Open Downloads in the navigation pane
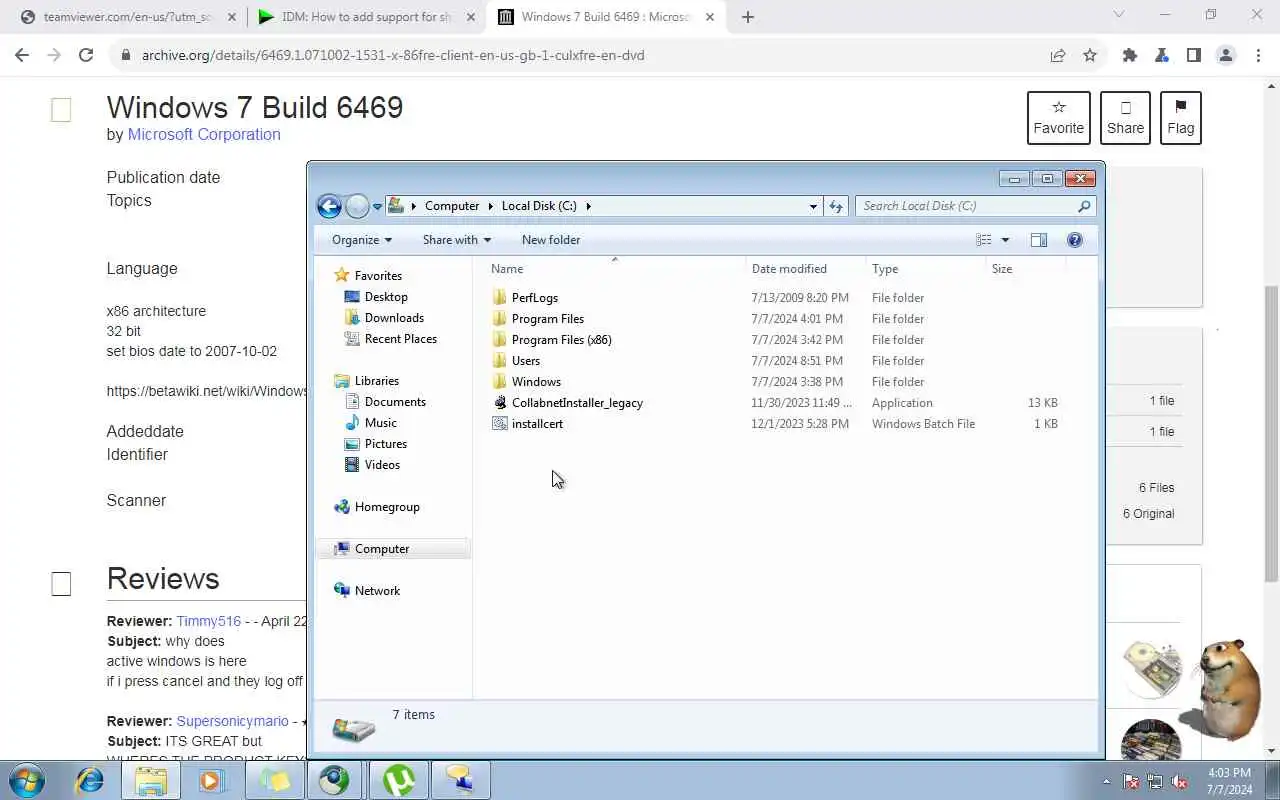 [x=394, y=318]
